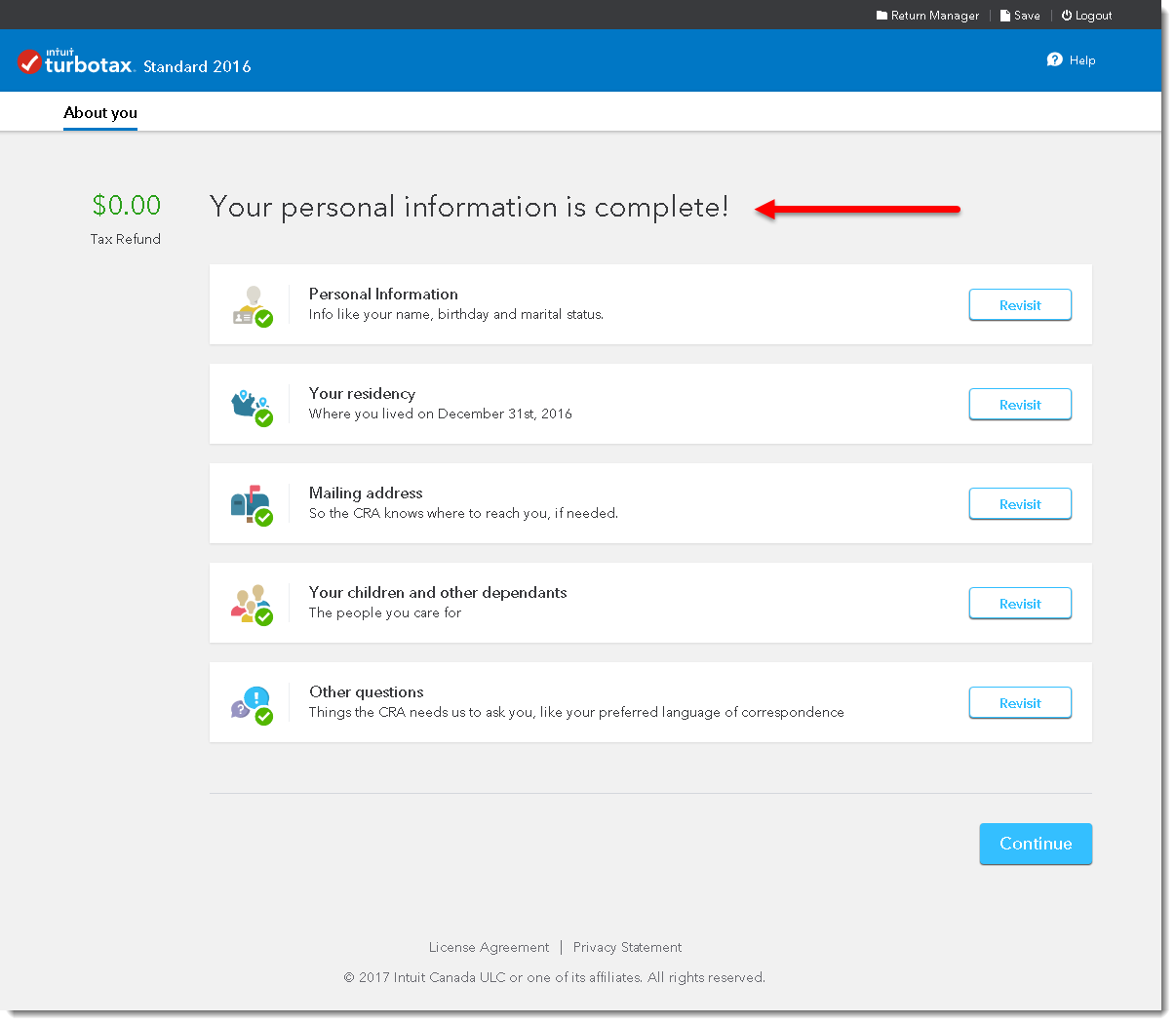Image resolution: width=1176 pixels, height=1025 pixels.
Task: Revisit the Mailing address section
Action: click(x=1020, y=504)
